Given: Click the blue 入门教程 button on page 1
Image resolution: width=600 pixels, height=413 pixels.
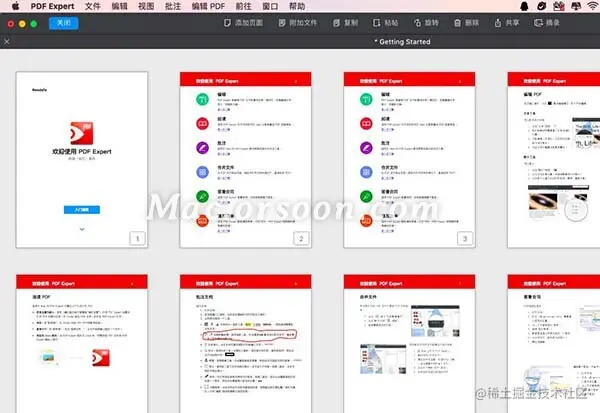Looking at the screenshot, I should point(82,210).
